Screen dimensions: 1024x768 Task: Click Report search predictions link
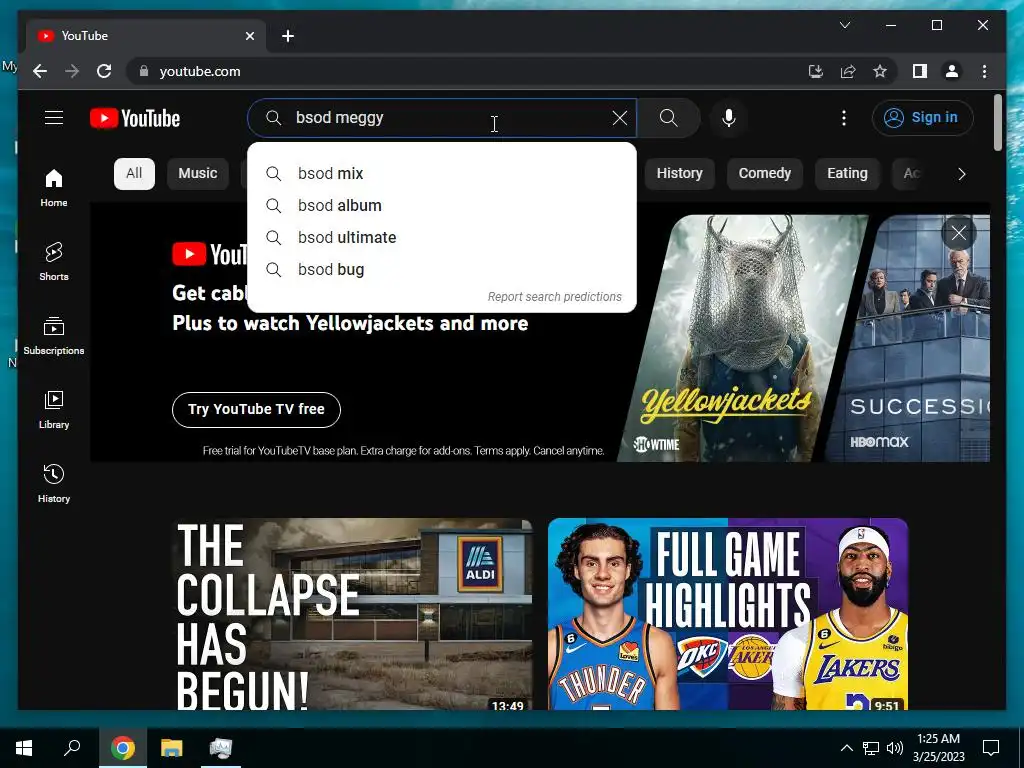pyautogui.click(x=554, y=296)
